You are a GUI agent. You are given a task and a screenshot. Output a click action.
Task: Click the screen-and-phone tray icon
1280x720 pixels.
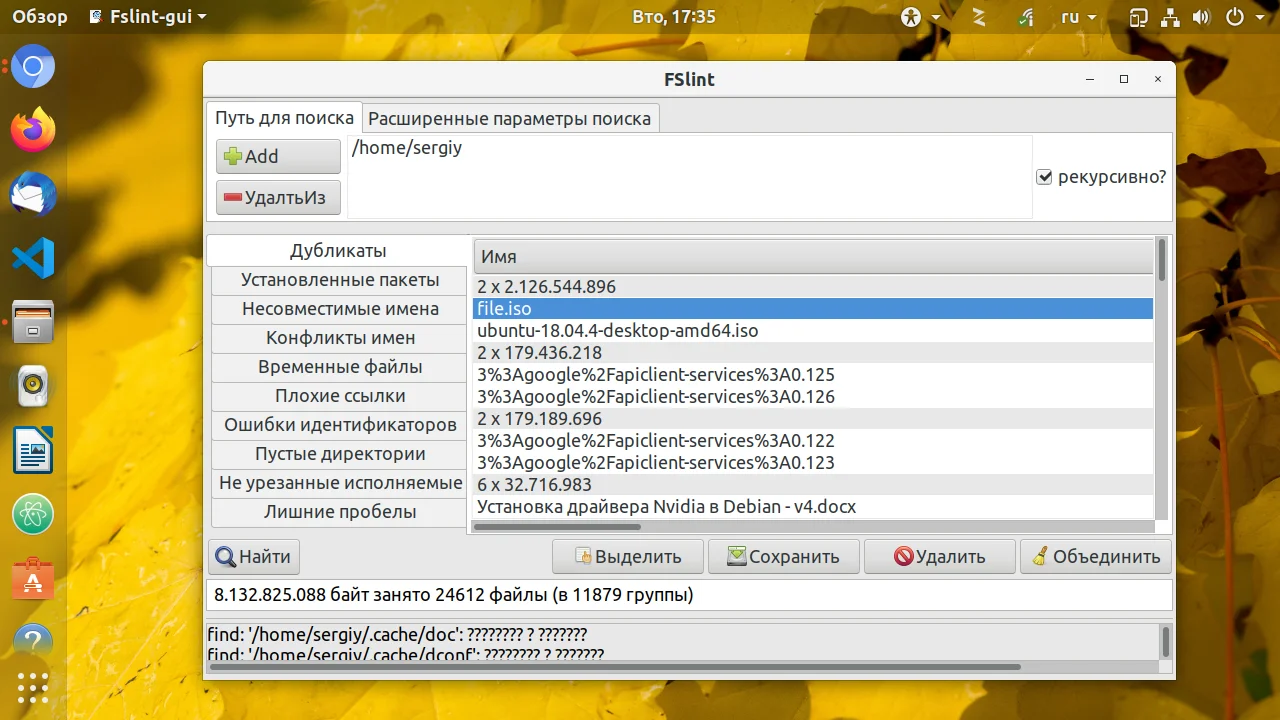click(x=1139, y=17)
